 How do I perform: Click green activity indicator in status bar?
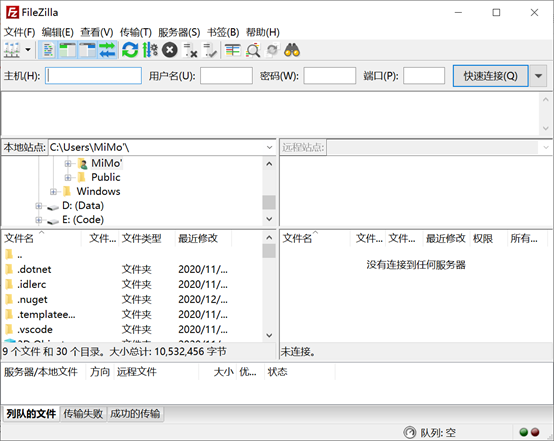tap(524, 432)
